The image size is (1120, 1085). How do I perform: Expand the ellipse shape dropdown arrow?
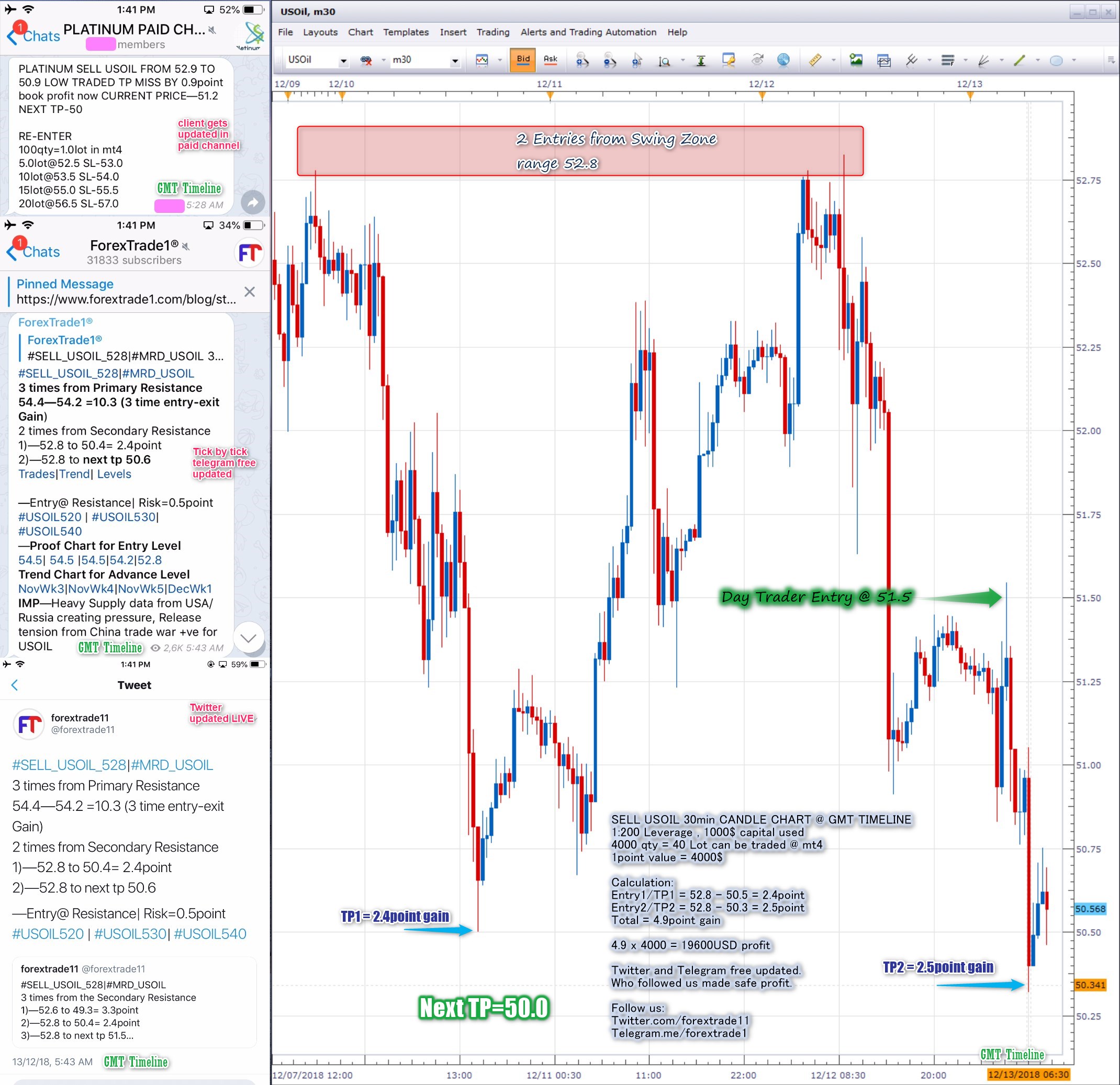coord(1074,60)
